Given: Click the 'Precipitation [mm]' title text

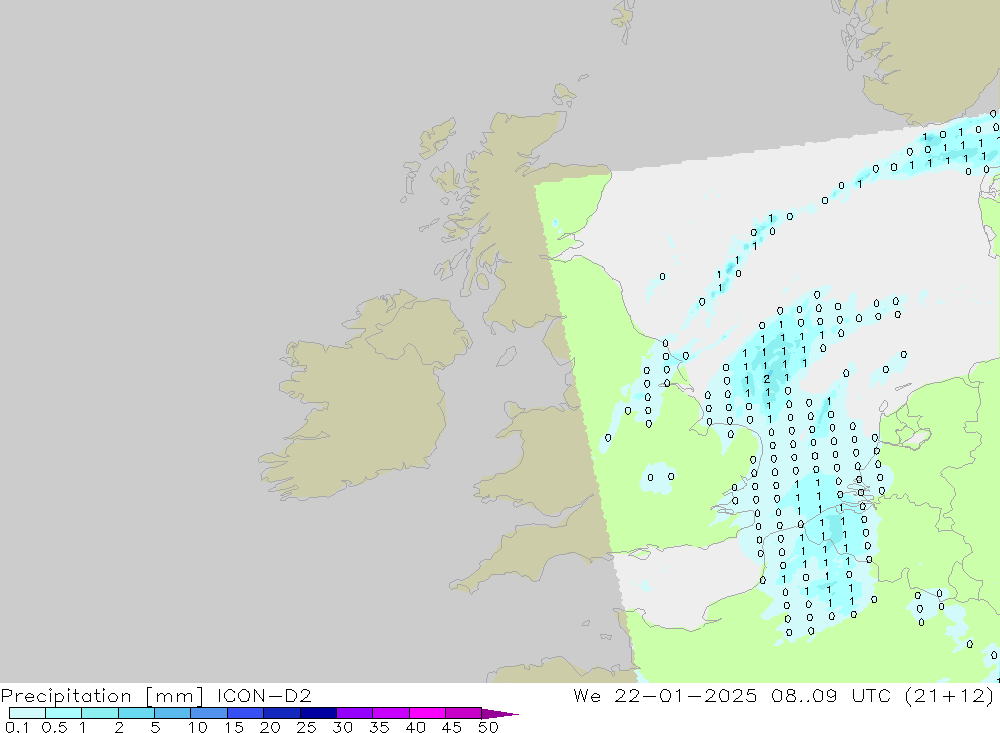Looking at the screenshot, I should pos(103,695).
